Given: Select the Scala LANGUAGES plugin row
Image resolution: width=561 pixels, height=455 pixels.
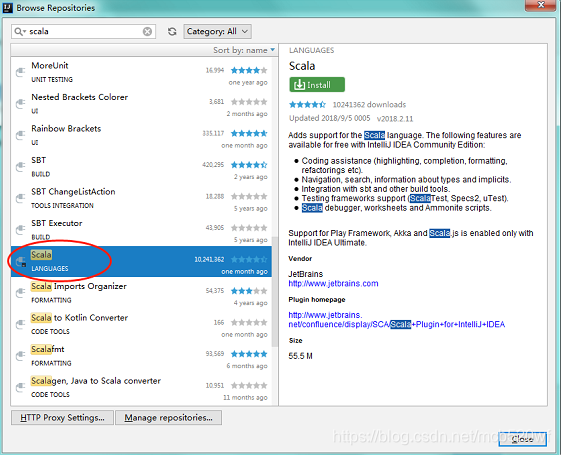Looking at the screenshot, I should (x=141, y=261).
